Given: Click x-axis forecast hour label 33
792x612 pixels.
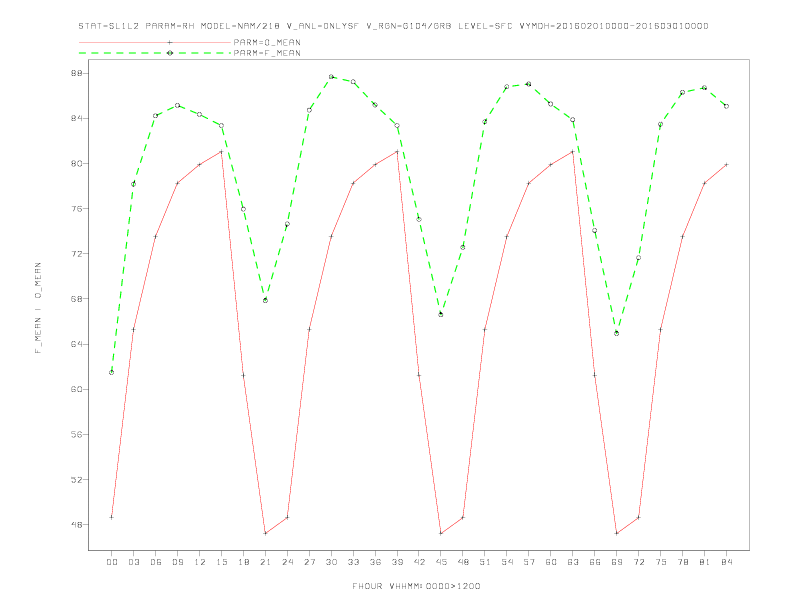Looking at the screenshot, I should 353,562.
